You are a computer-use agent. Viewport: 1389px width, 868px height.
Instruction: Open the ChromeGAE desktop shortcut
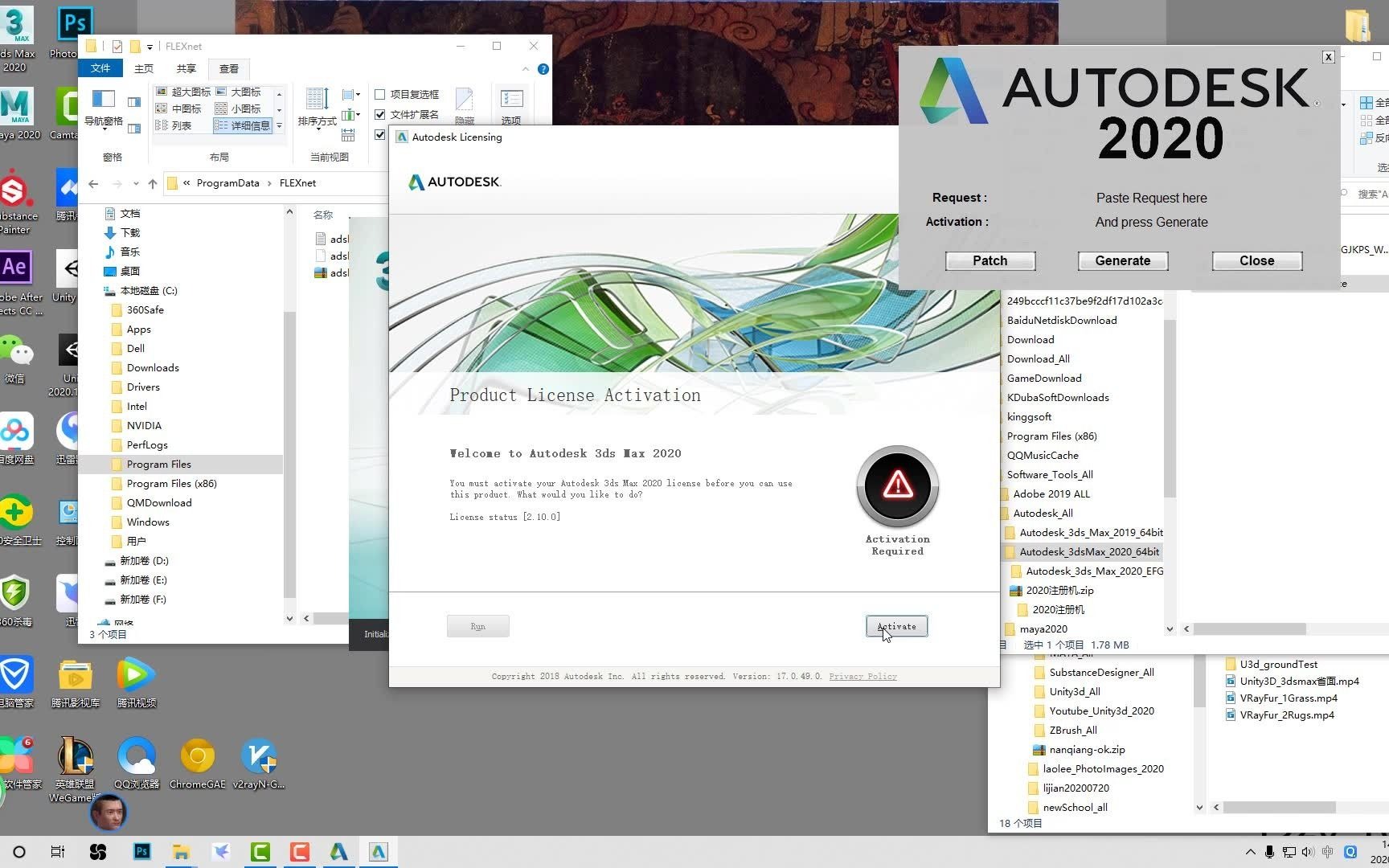(x=198, y=763)
